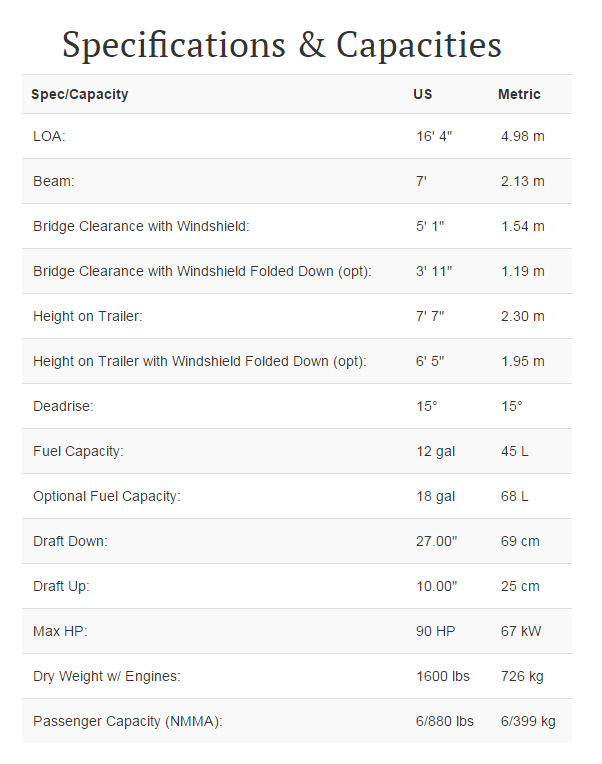Click the Metric column header
The image size is (602, 764).
tap(519, 94)
